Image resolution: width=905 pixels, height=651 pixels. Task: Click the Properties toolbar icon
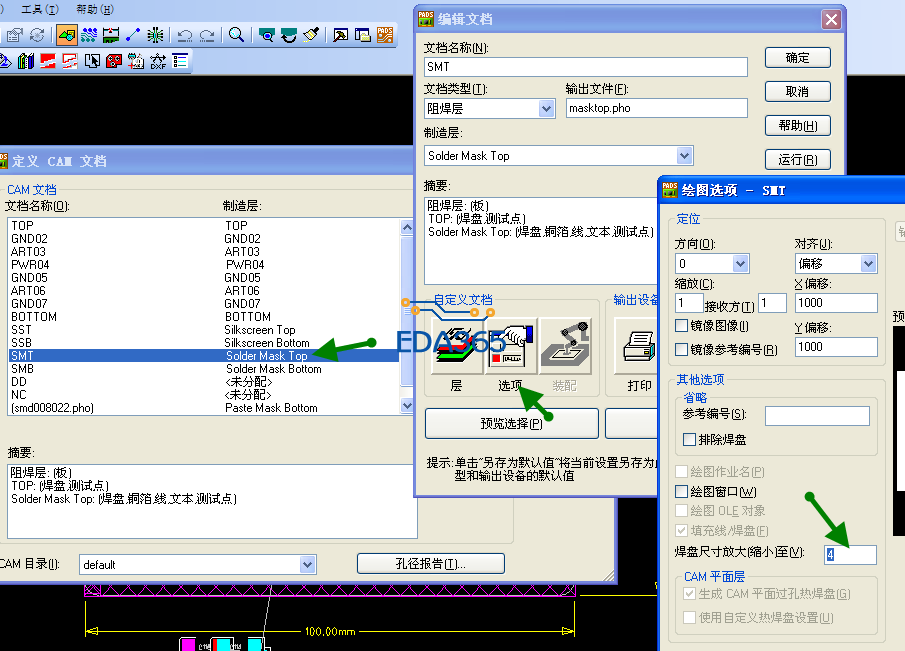click(x=14, y=35)
